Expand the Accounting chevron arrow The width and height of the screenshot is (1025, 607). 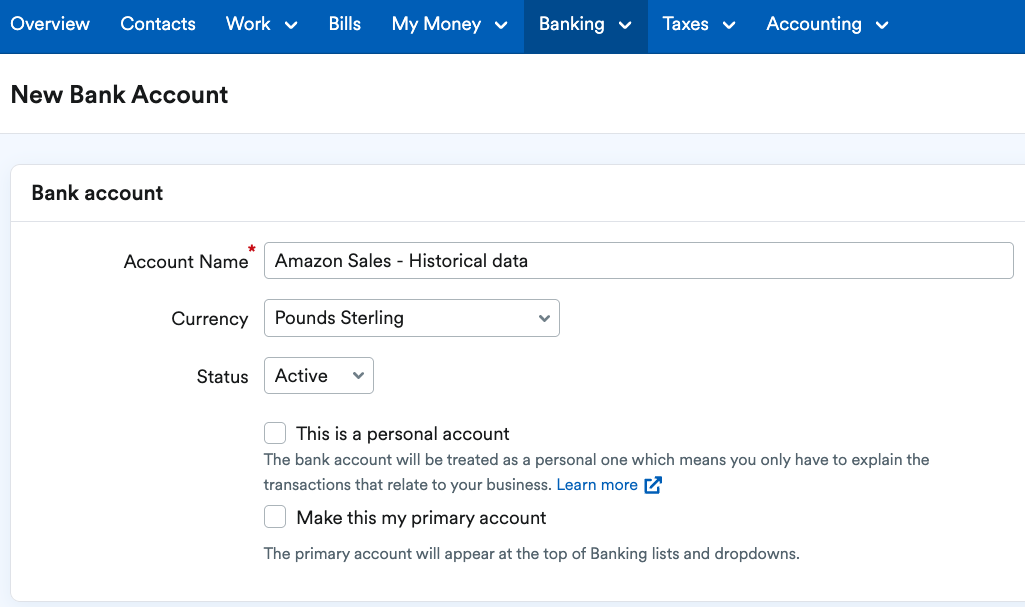click(882, 25)
